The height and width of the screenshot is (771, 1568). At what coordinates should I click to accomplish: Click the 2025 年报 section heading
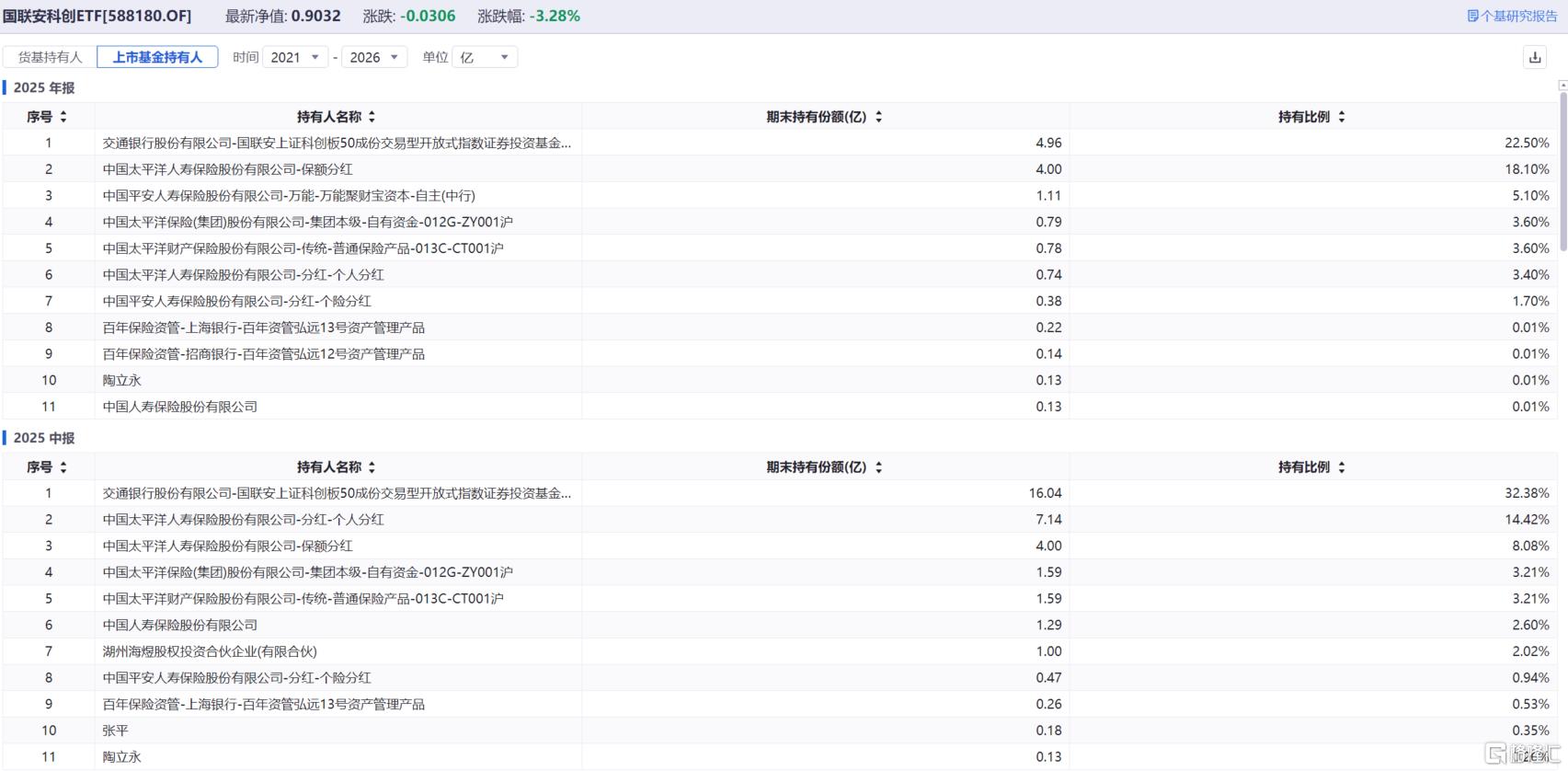pos(44,87)
